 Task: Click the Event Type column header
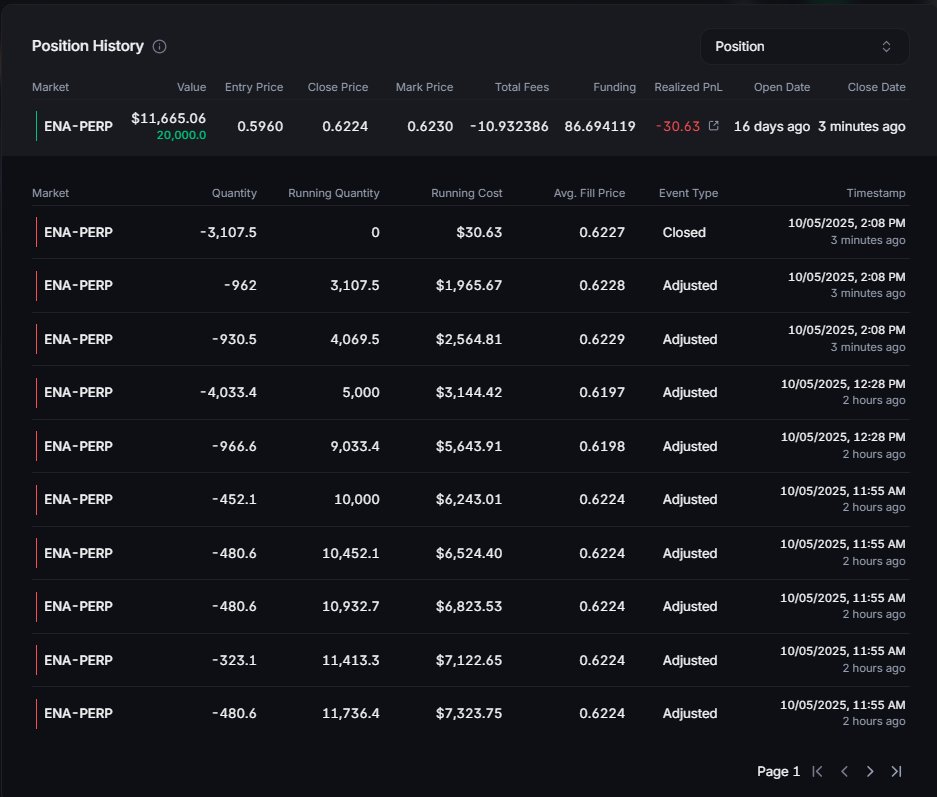click(688, 193)
